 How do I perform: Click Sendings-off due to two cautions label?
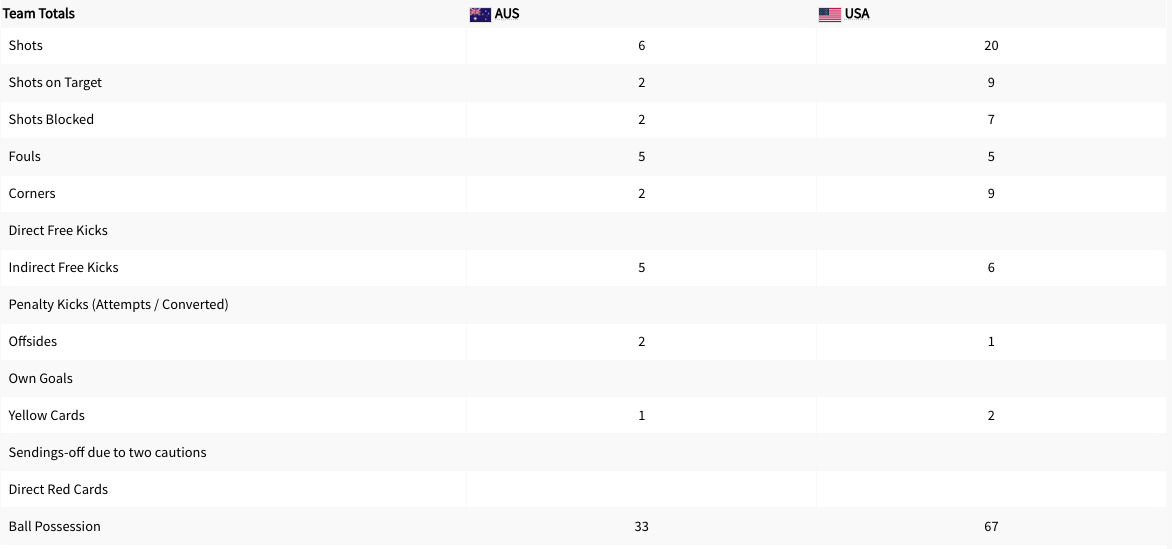pyautogui.click(x=107, y=453)
